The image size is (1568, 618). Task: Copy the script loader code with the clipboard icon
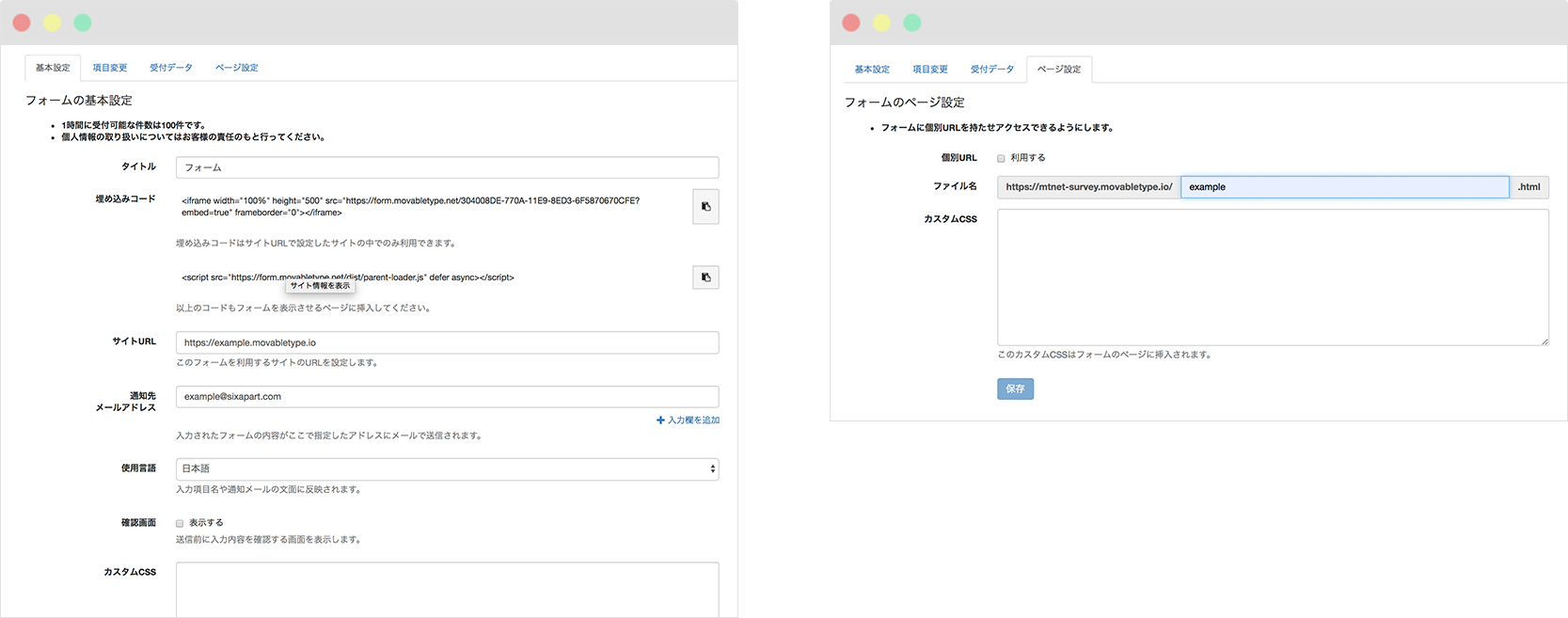(705, 277)
